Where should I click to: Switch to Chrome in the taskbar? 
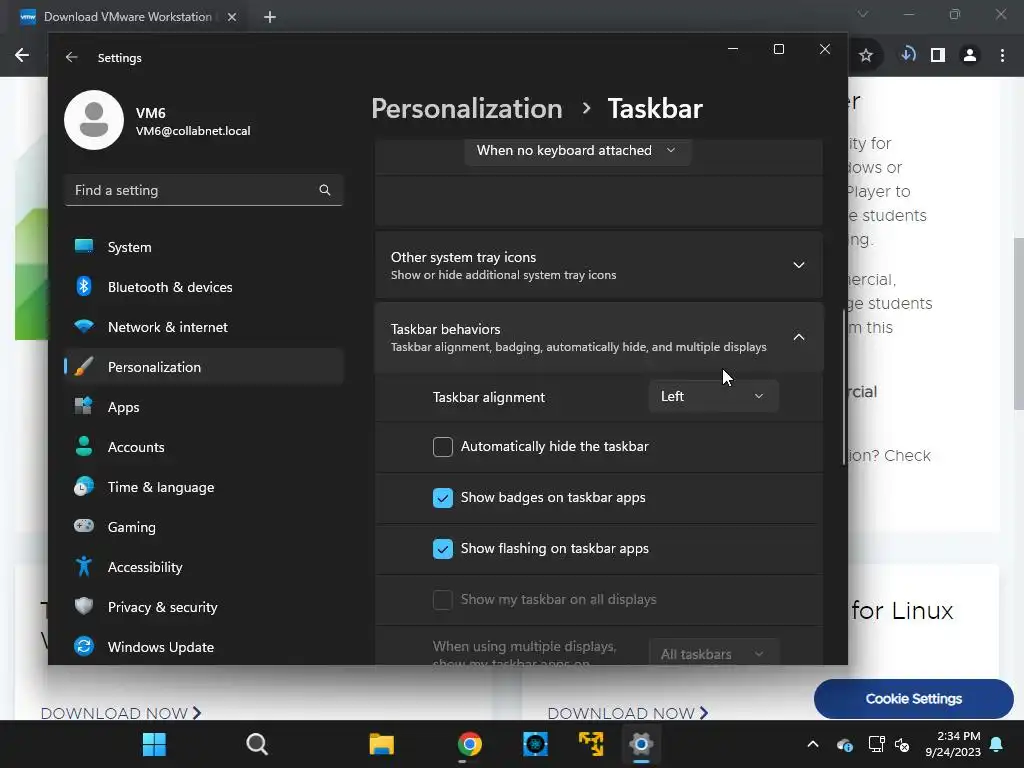(469, 744)
